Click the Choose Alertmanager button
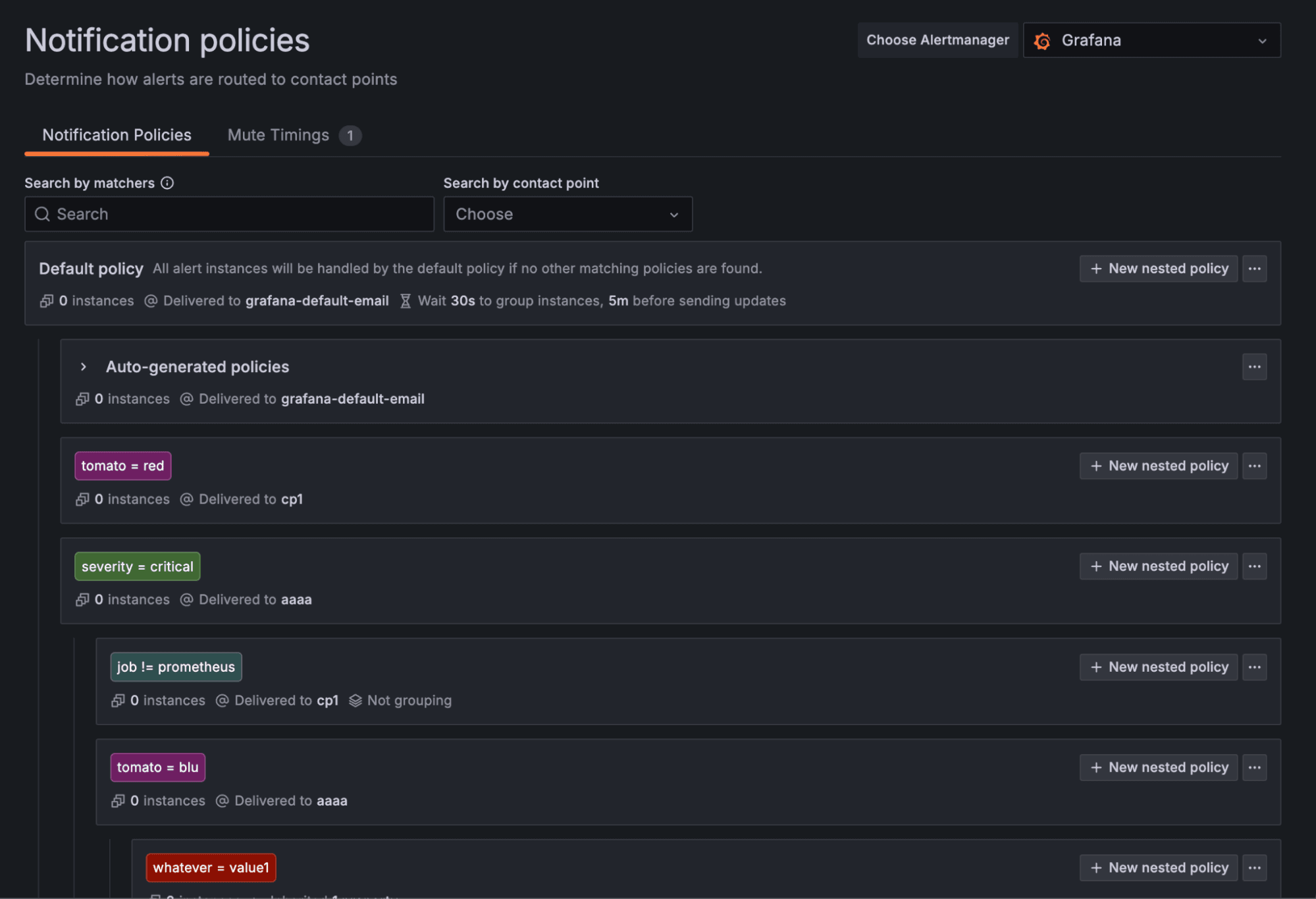The width and height of the screenshot is (1316, 899). (937, 40)
